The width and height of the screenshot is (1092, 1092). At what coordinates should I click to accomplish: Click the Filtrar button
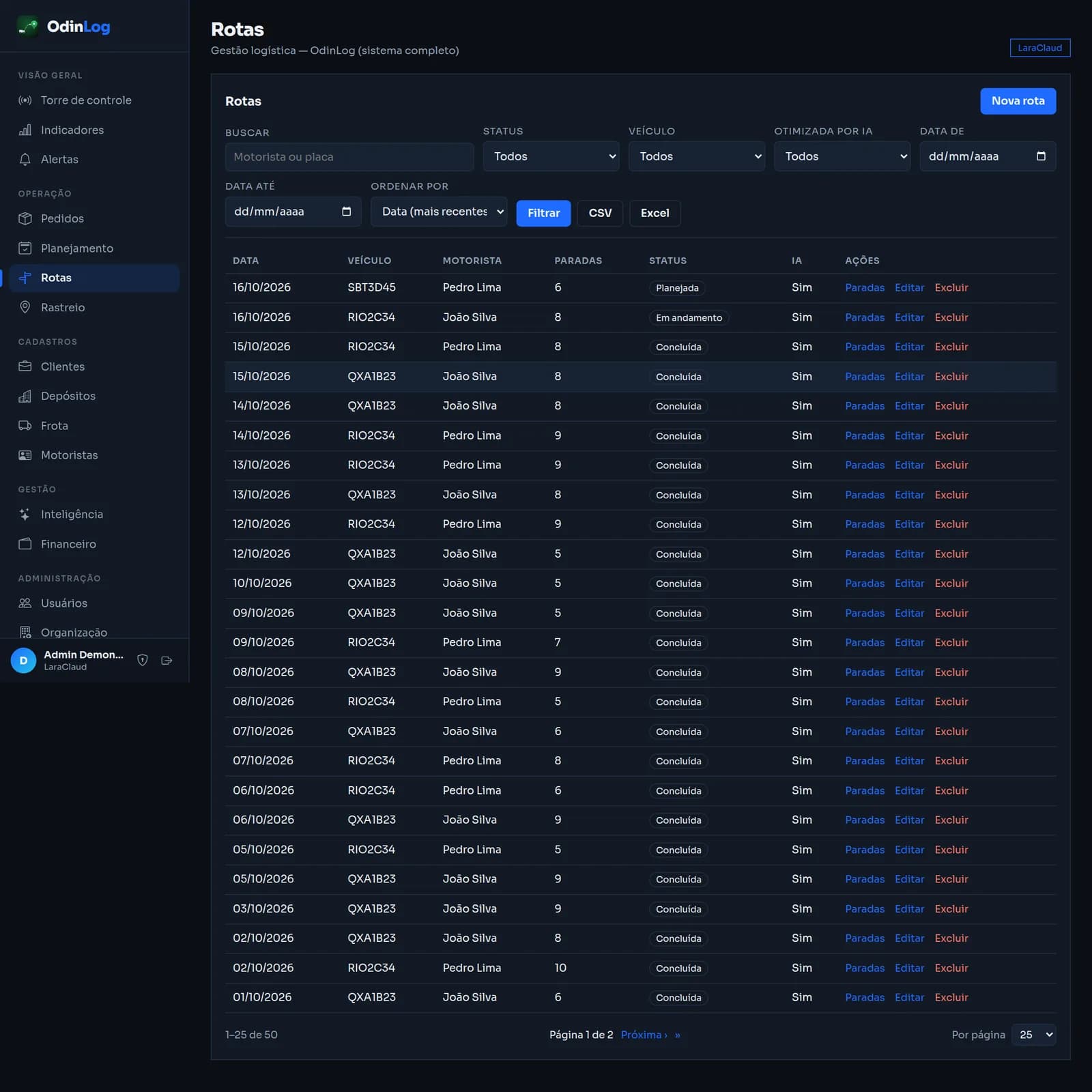click(543, 213)
